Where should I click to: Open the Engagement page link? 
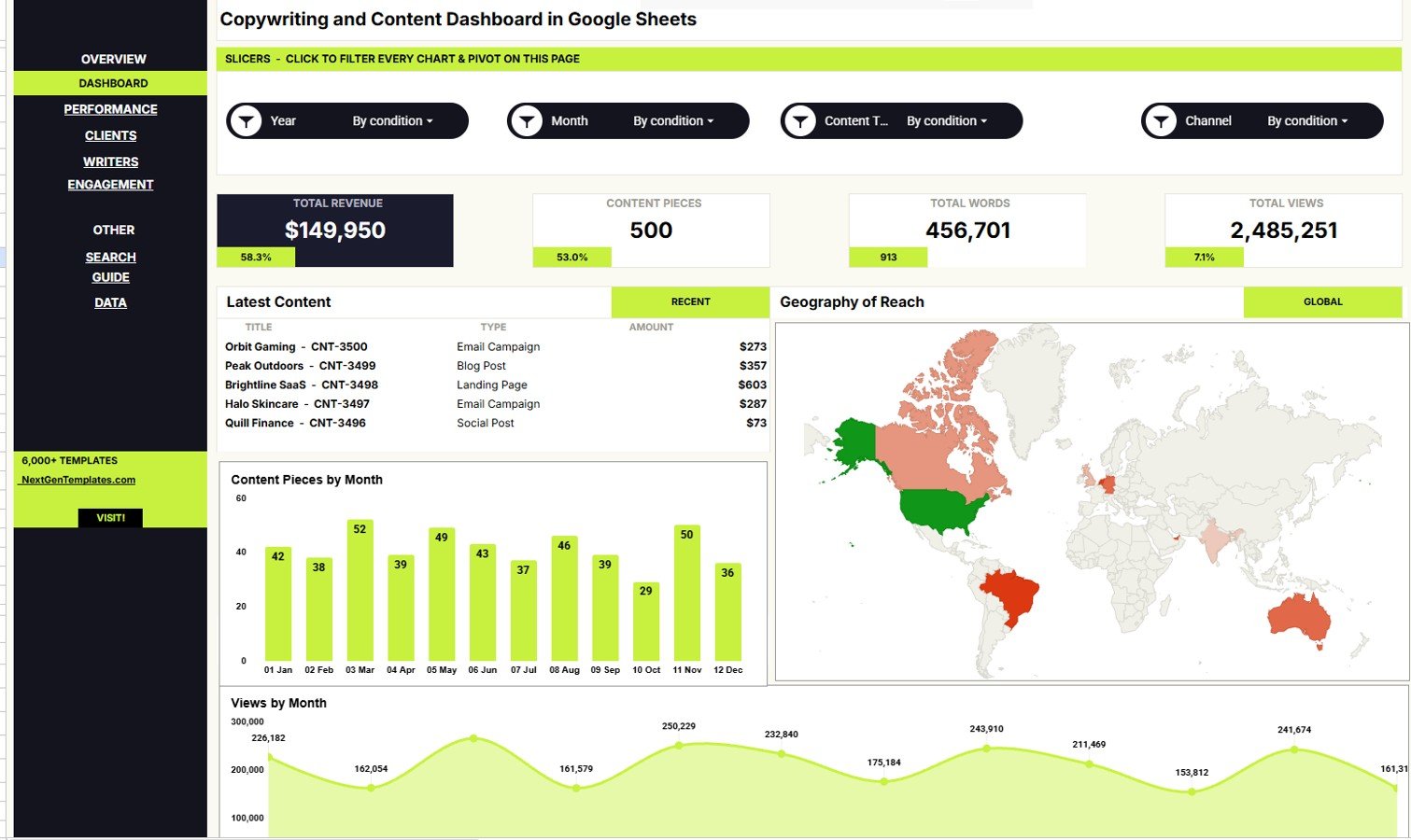110,185
